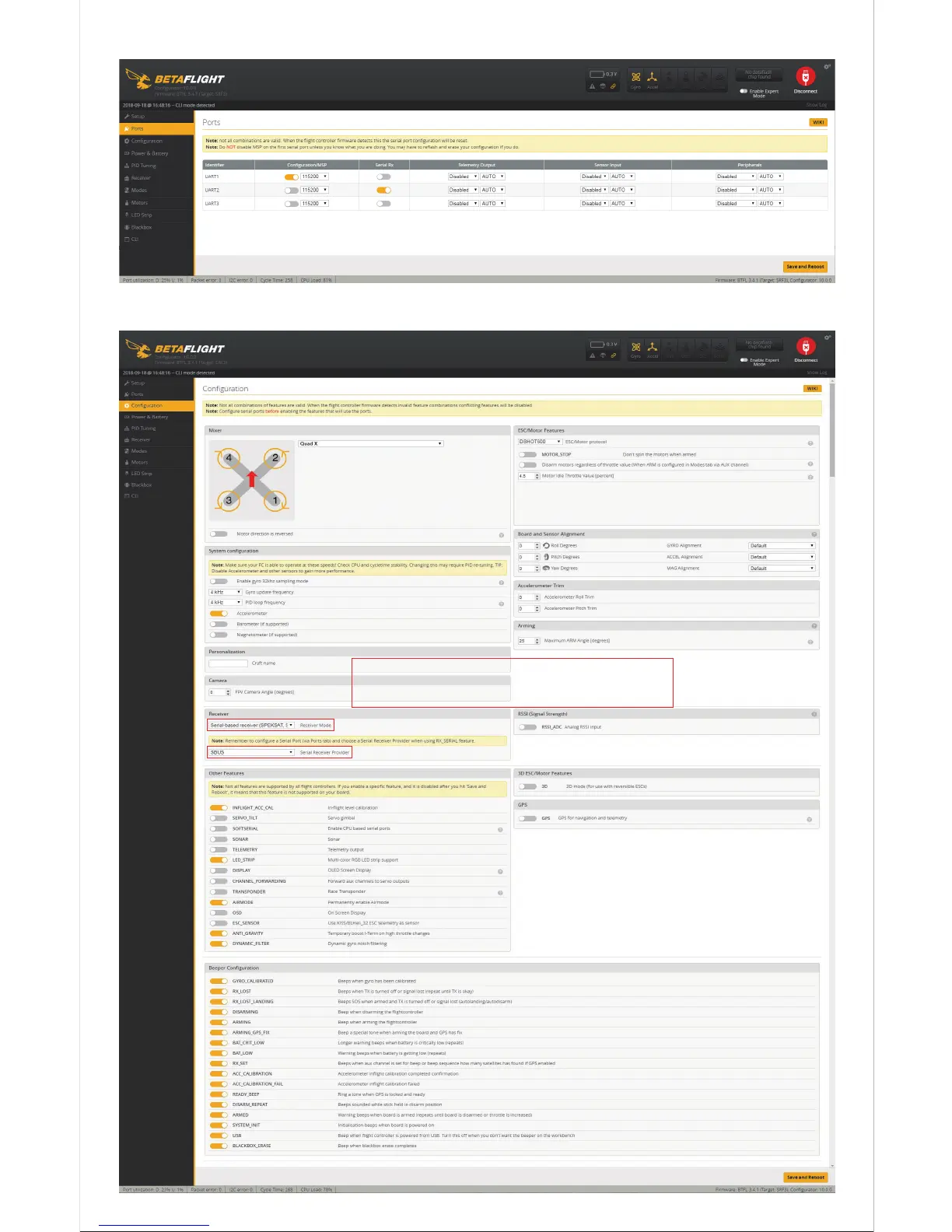The image size is (952, 1232).
Task: Click the help icon in the Arming section header
Action: pyautogui.click(x=814, y=625)
